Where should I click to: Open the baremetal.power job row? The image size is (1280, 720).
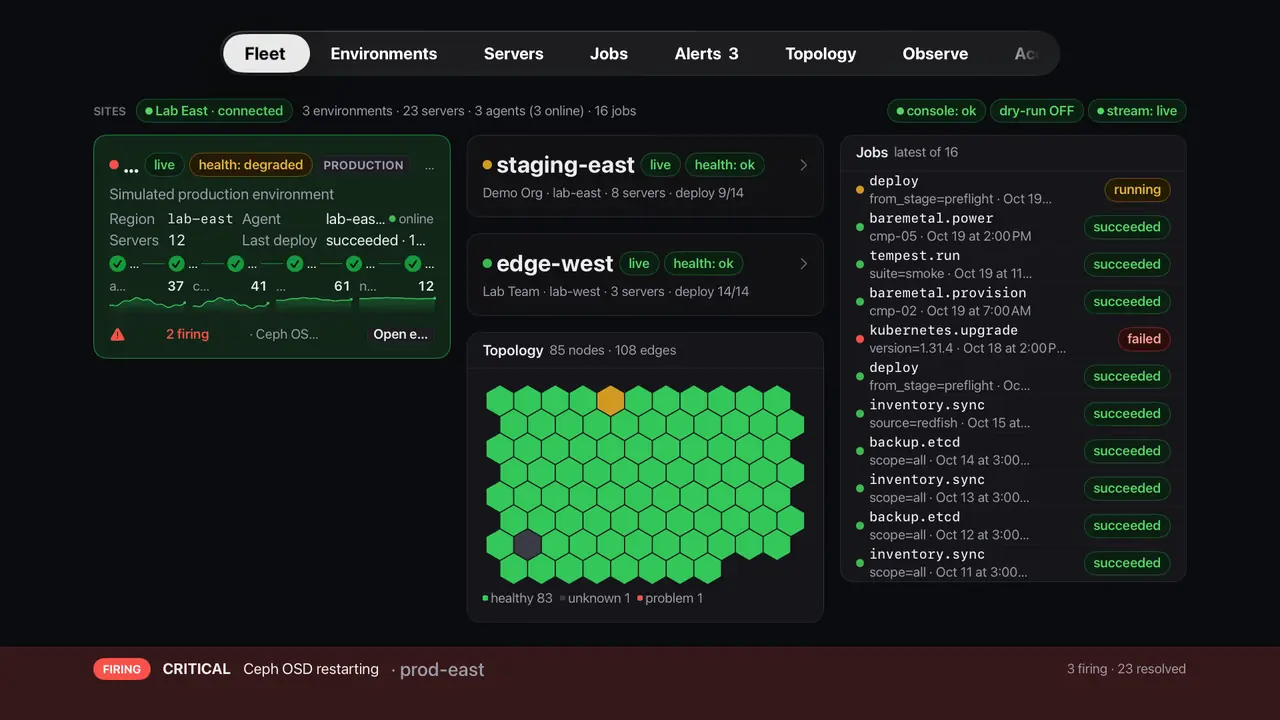pos(1013,227)
